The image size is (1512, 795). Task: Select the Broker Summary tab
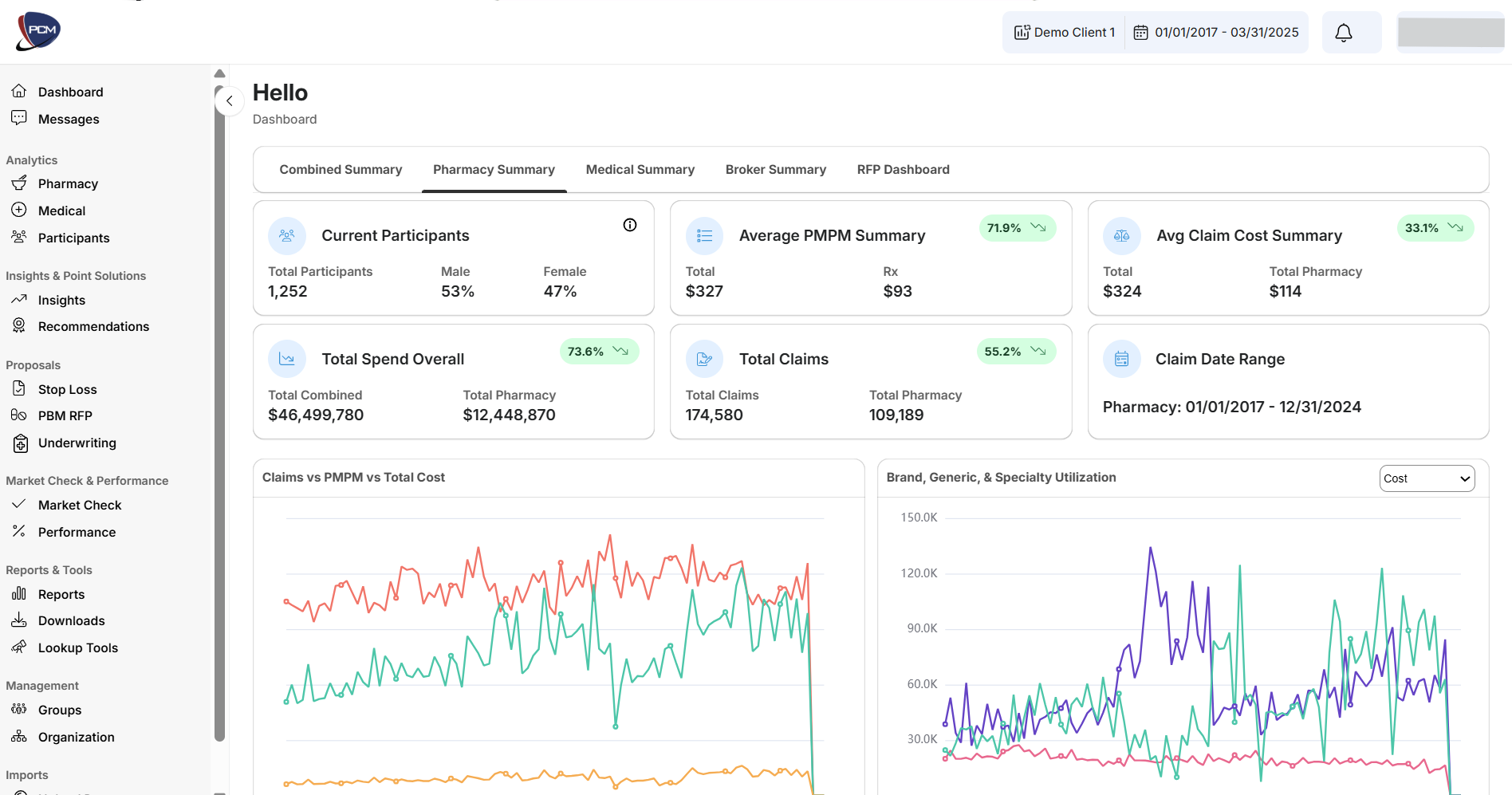pos(775,170)
